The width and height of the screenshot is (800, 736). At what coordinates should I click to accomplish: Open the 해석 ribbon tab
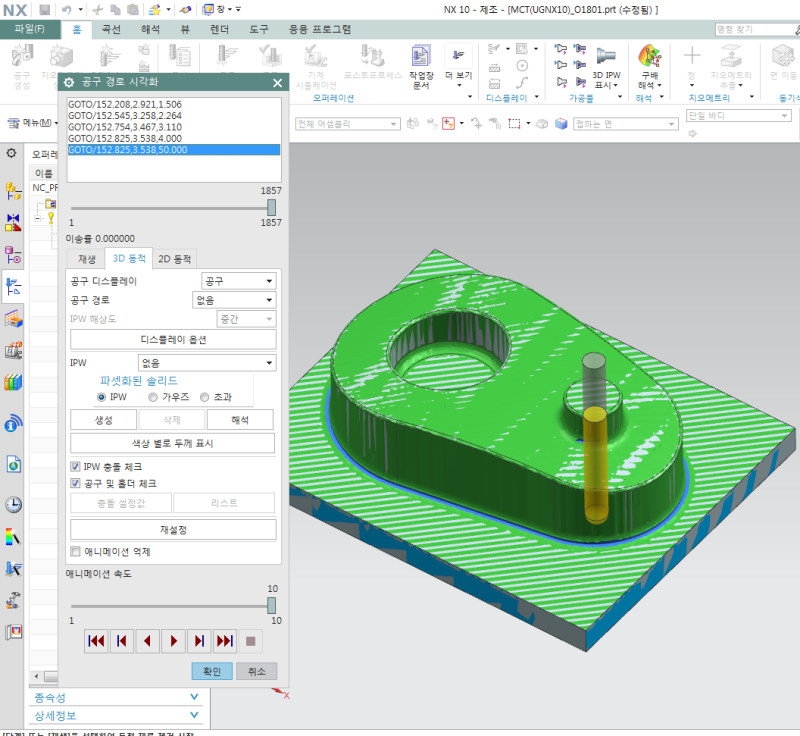(151, 29)
